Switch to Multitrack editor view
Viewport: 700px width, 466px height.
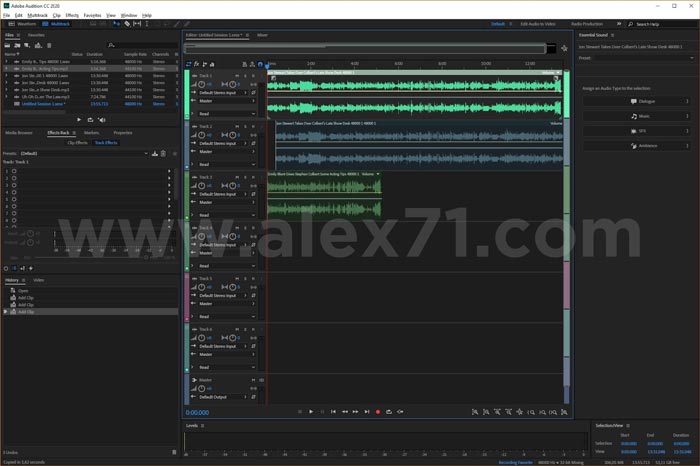coord(56,24)
